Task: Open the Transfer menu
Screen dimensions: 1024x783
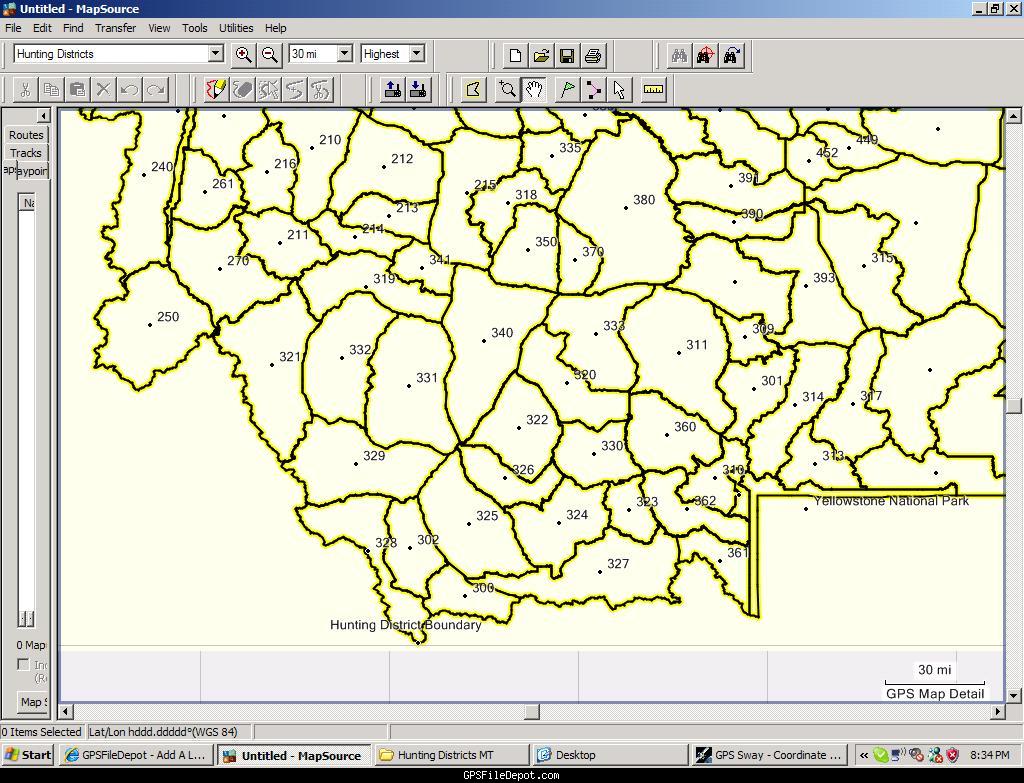Action: click(115, 28)
